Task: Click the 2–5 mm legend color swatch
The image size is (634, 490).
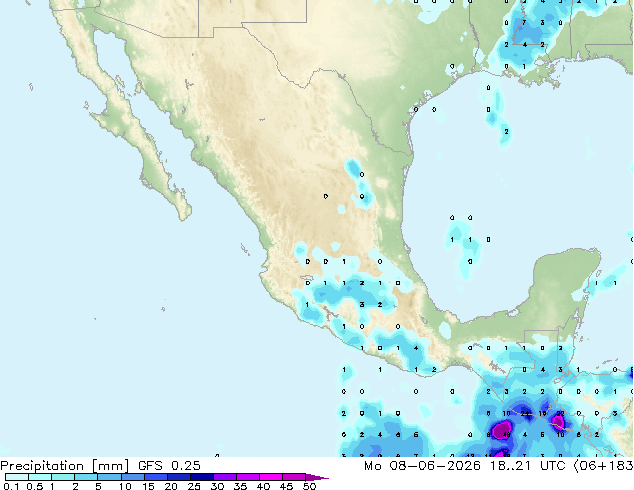Action: click(87, 477)
